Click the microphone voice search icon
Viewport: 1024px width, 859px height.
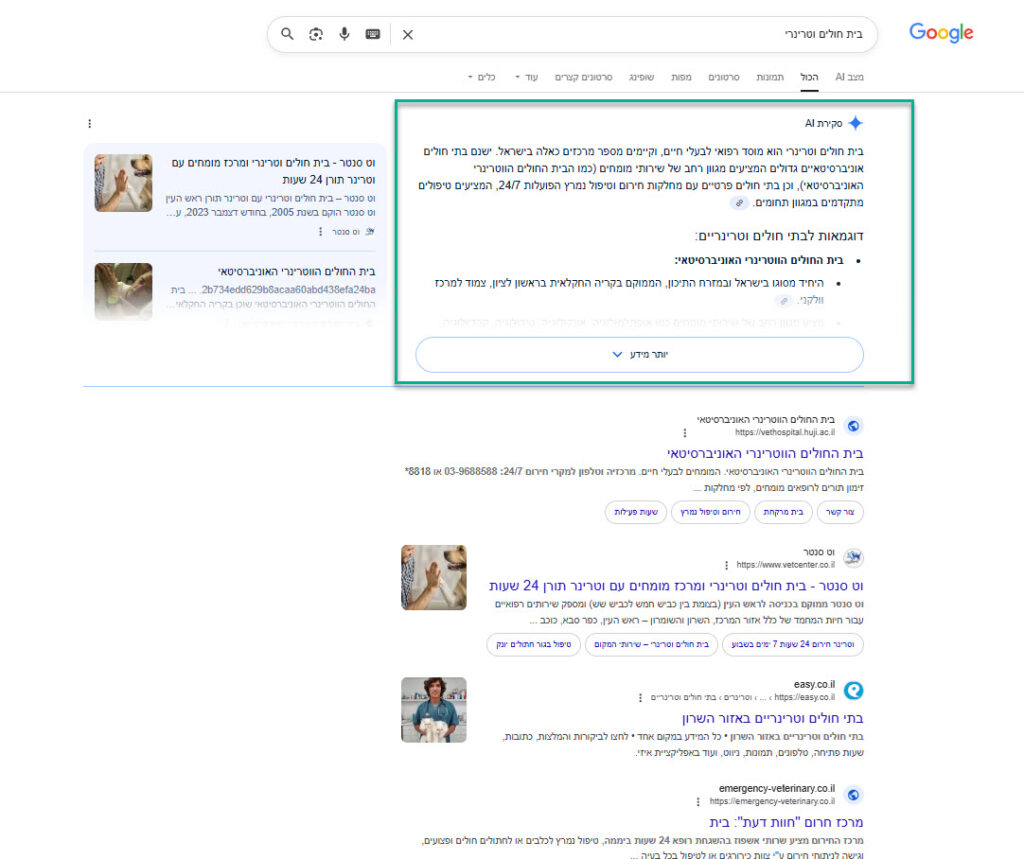tap(344, 33)
